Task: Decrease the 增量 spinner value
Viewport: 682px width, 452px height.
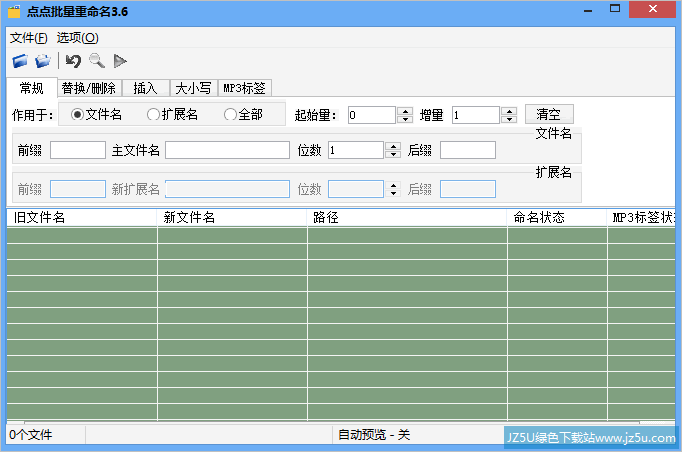Action: [x=509, y=119]
